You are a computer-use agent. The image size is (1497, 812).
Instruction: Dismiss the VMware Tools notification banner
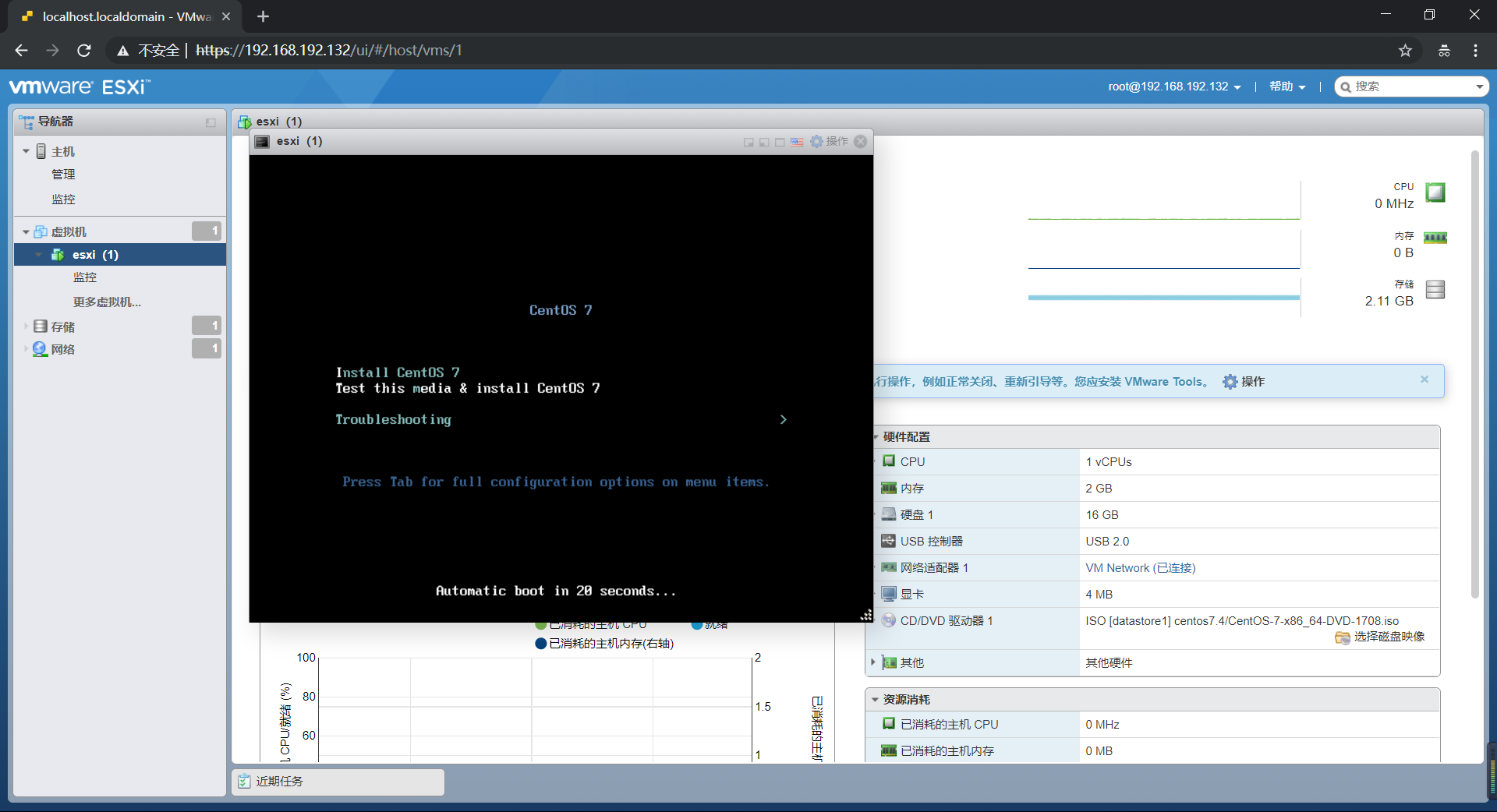1424,380
